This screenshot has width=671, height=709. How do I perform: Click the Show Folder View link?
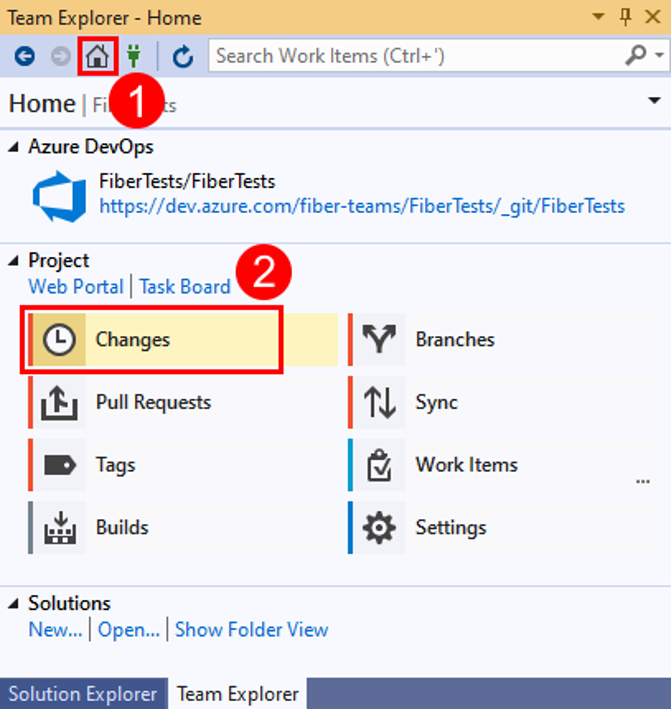[x=251, y=629]
